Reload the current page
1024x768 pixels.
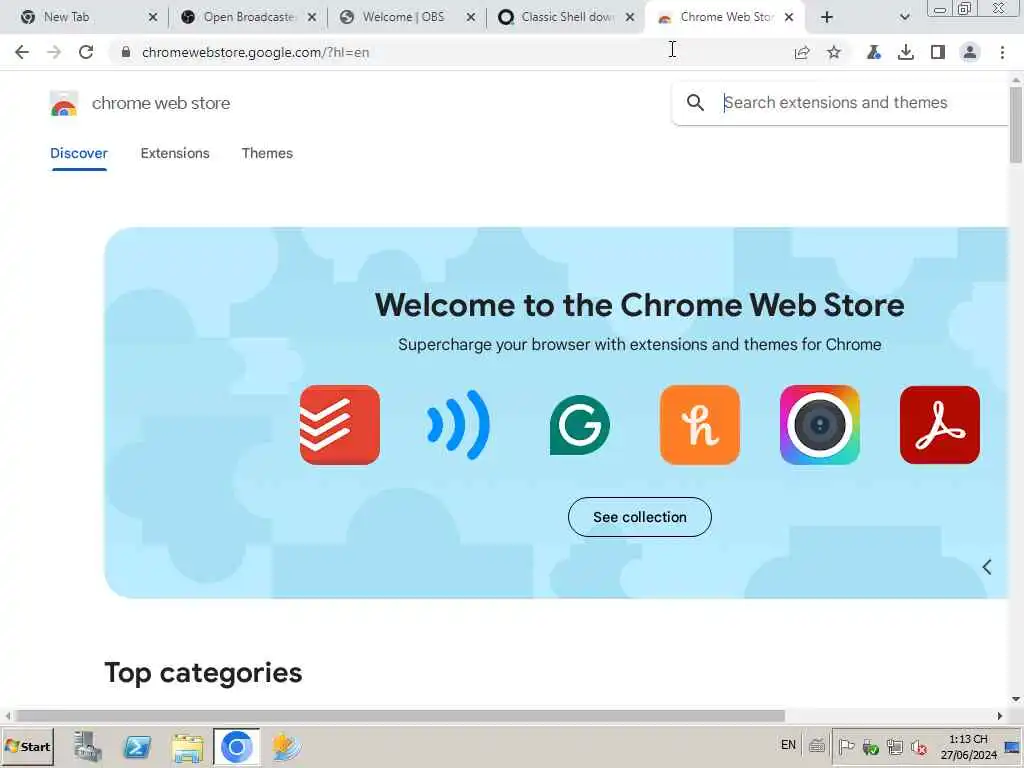click(86, 52)
